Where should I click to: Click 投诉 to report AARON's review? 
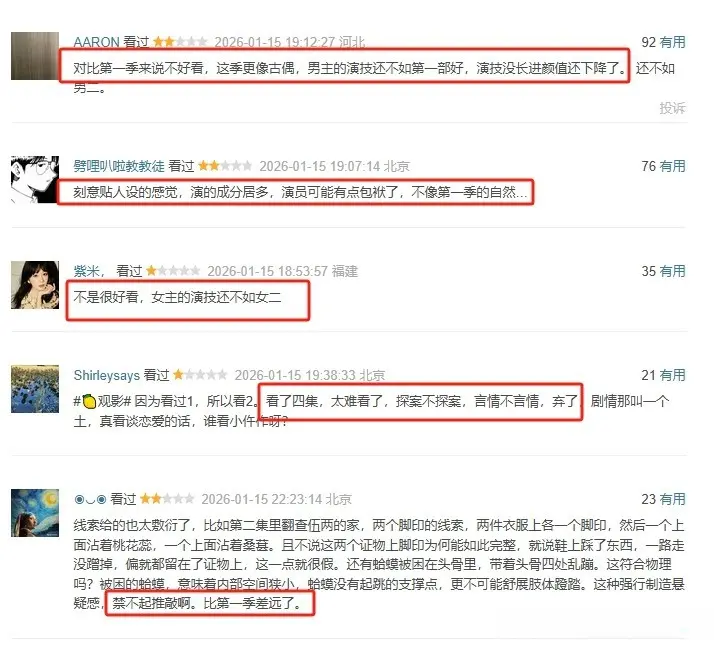pos(673,108)
